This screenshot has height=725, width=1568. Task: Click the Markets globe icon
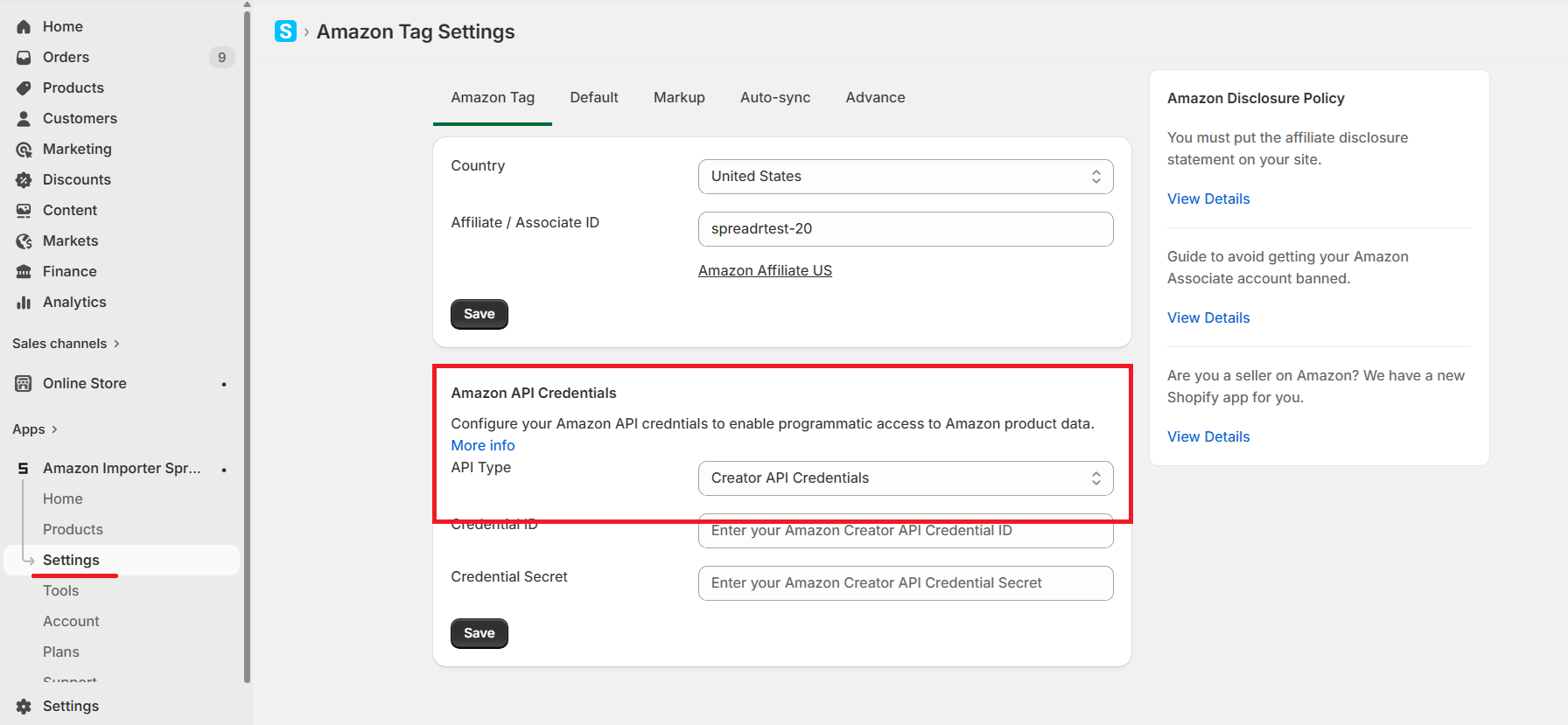point(24,241)
